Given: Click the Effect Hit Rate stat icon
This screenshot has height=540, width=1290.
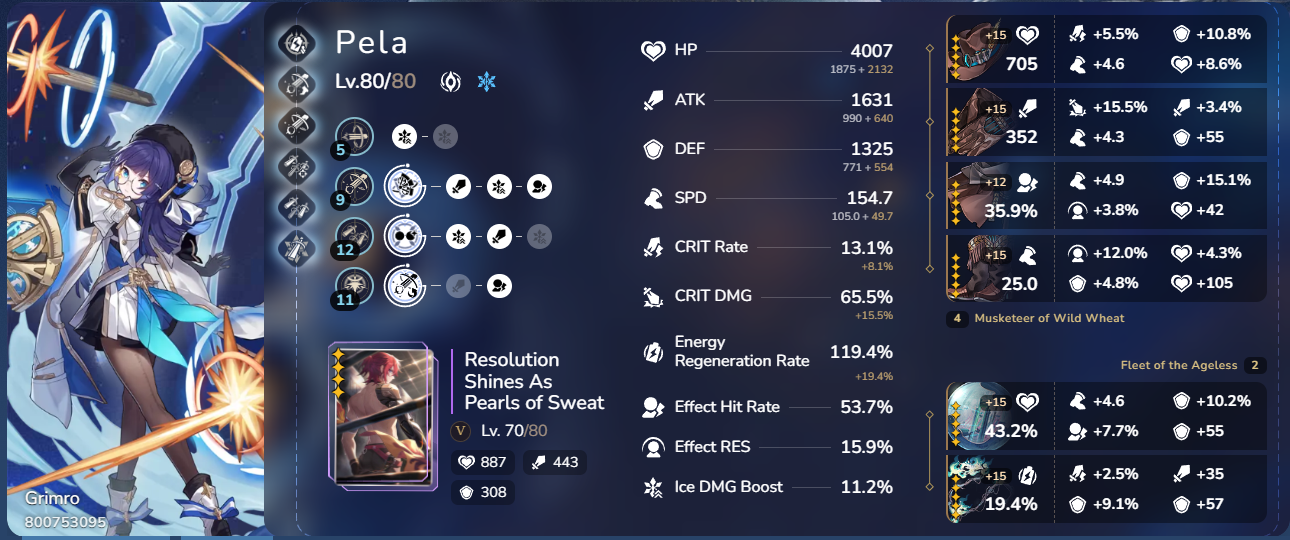Looking at the screenshot, I should (x=653, y=407).
